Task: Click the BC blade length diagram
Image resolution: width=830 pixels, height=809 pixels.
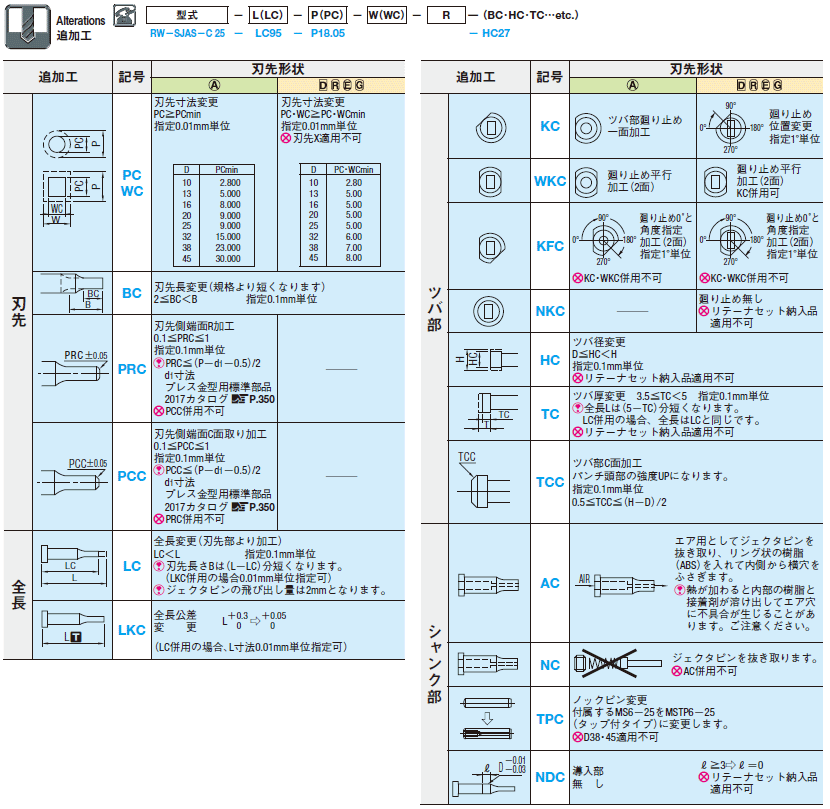Action: pyautogui.click(x=73, y=292)
